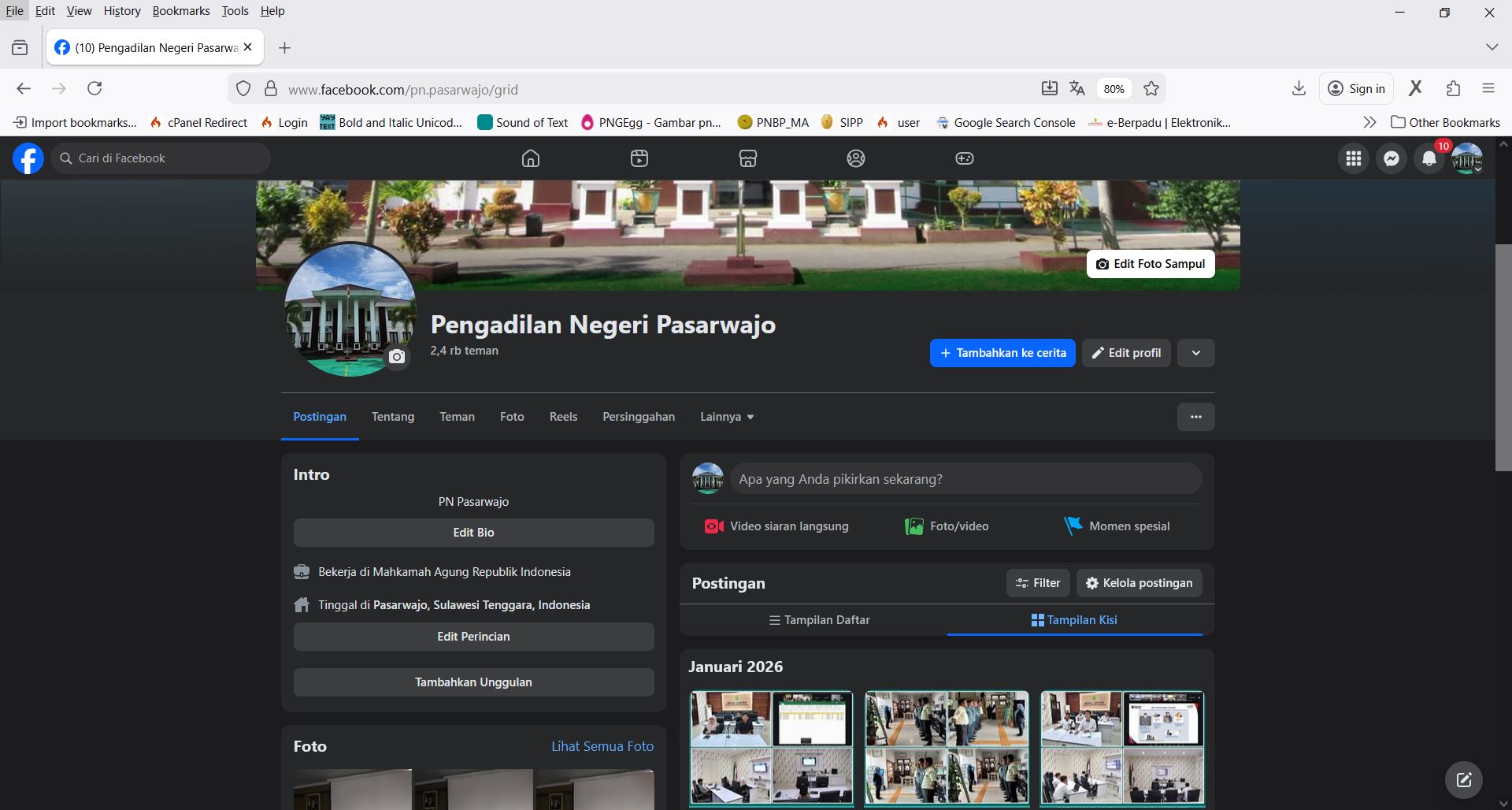Open Facebook Home icon in top navigation
The width and height of the screenshot is (1512, 810).
pos(531,158)
